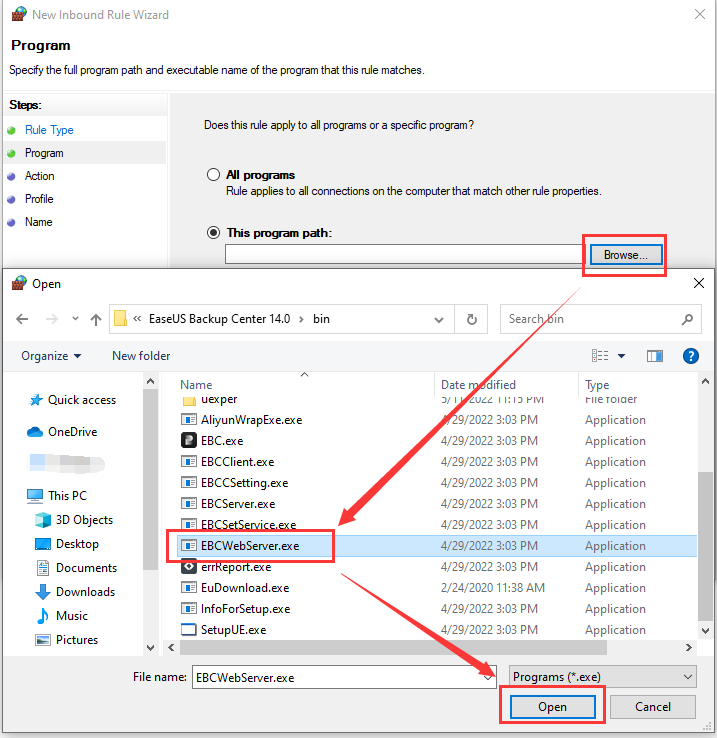The height and width of the screenshot is (738, 717).
Task: Click the Cancel button
Action: 653,706
